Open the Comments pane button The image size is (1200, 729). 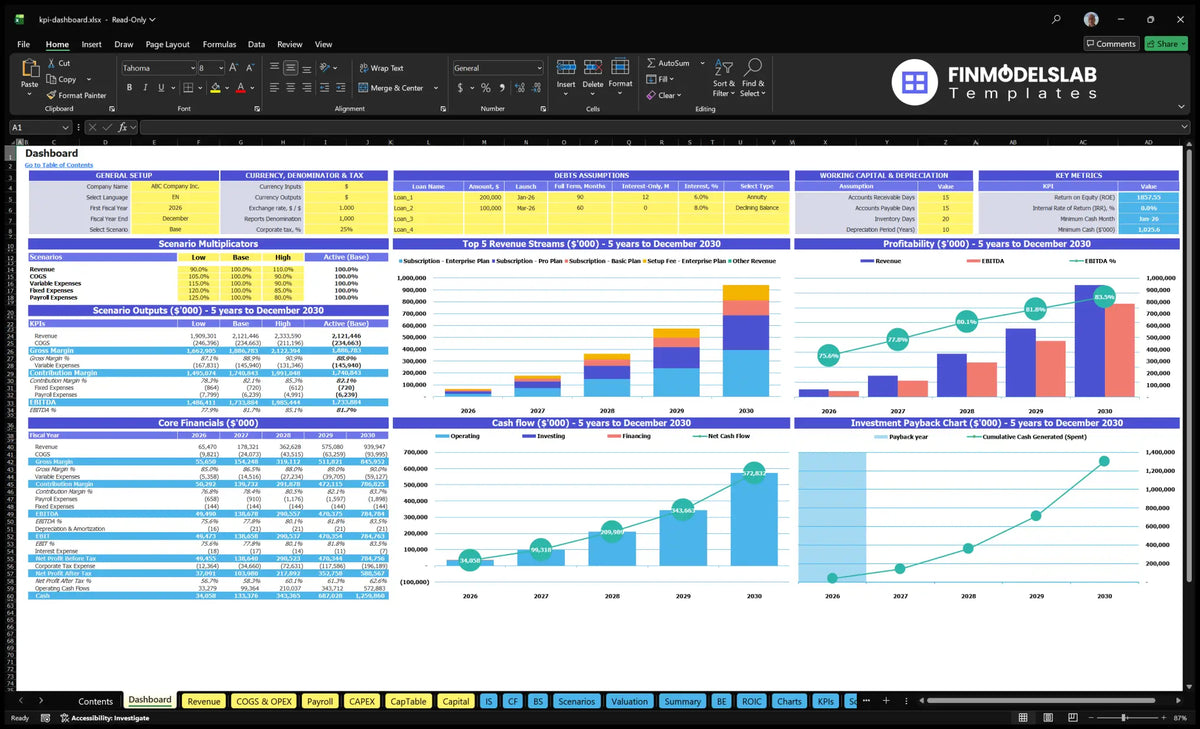pos(1111,44)
